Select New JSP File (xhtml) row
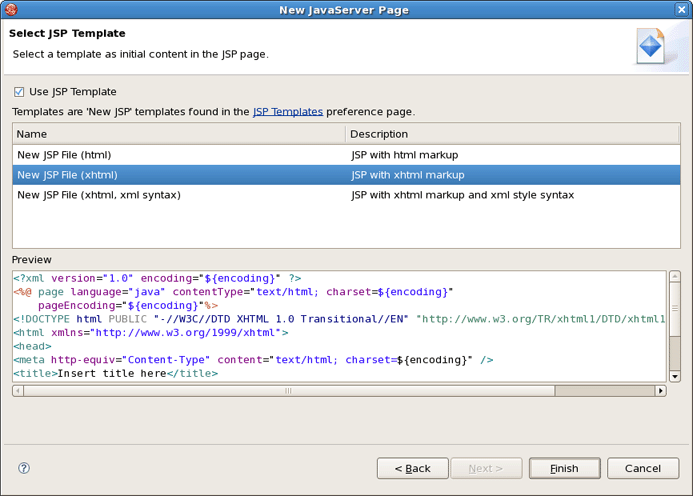693x496 pixels. tap(346, 175)
